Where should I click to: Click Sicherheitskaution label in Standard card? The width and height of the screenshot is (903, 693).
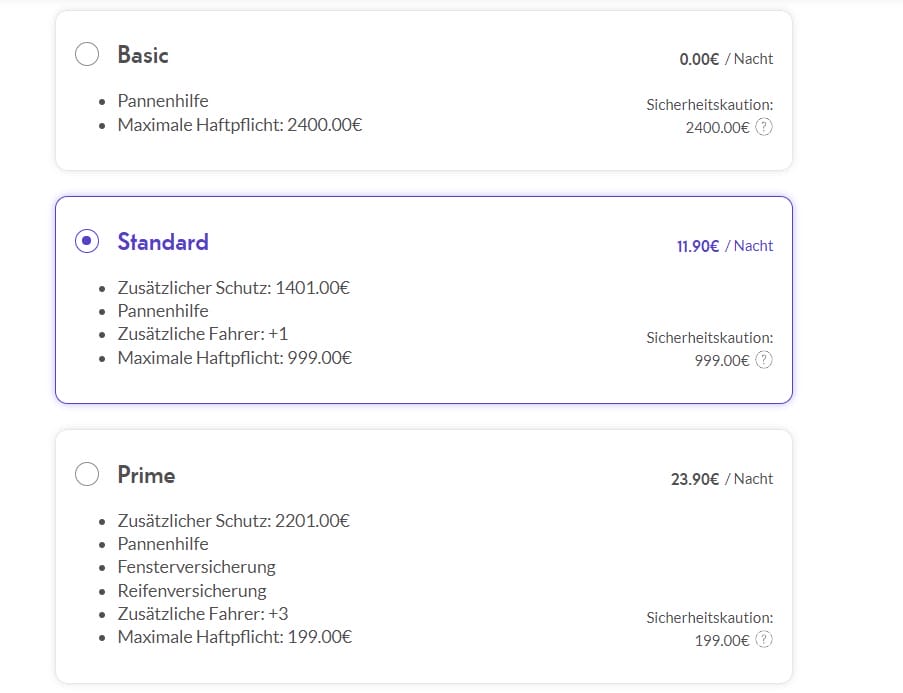pos(710,338)
